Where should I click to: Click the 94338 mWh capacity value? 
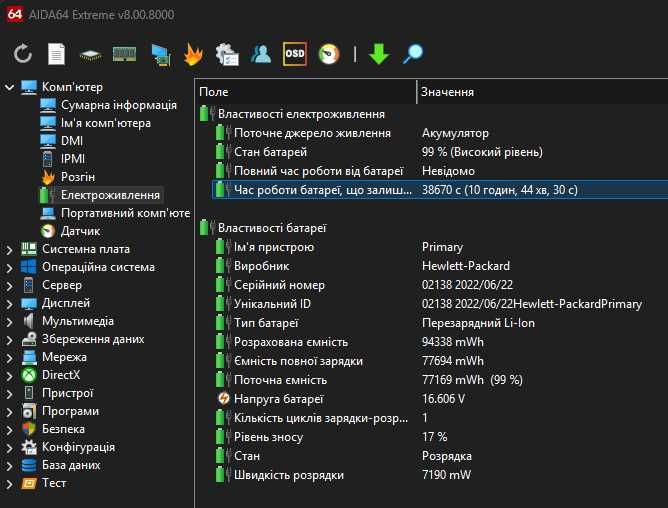coord(452,342)
